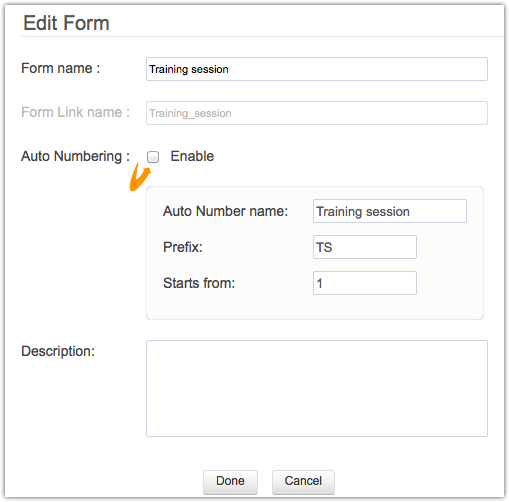509x502 pixels.
Task: Click inside the Description text area
Action: pos(317,388)
